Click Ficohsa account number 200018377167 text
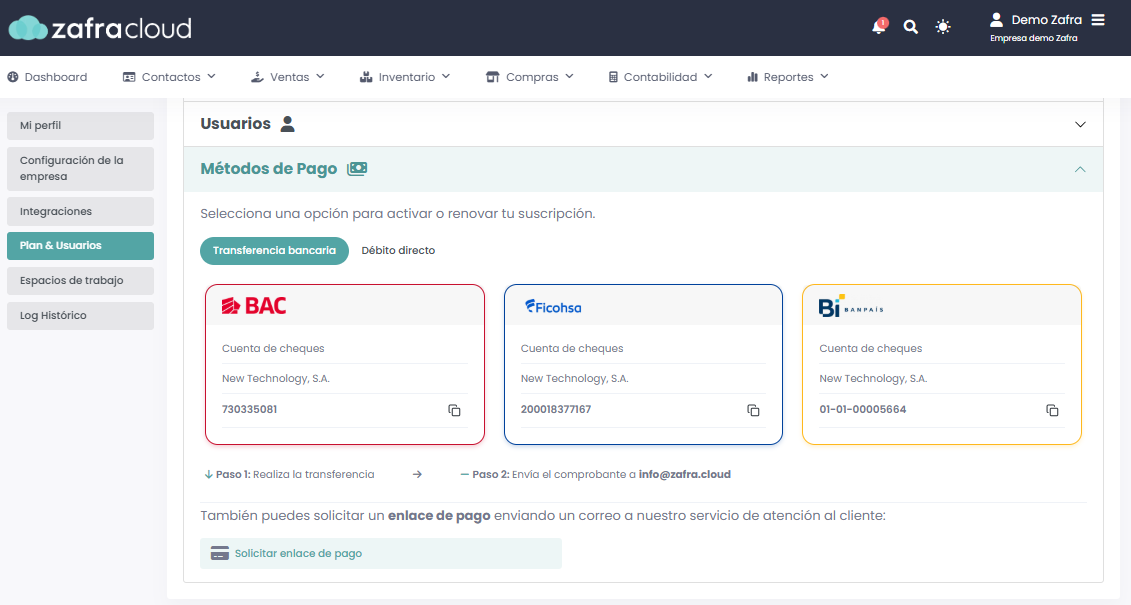The height and width of the screenshot is (605, 1131). [555, 410]
